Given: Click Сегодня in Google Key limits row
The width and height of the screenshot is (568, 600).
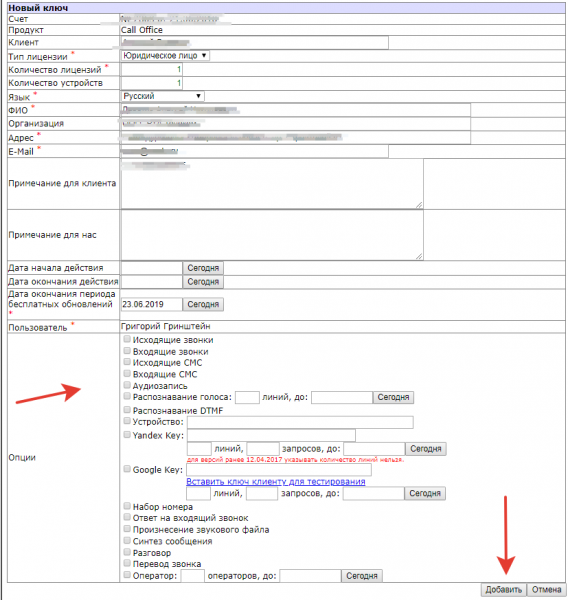Looking at the screenshot, I should coord(425,493).
